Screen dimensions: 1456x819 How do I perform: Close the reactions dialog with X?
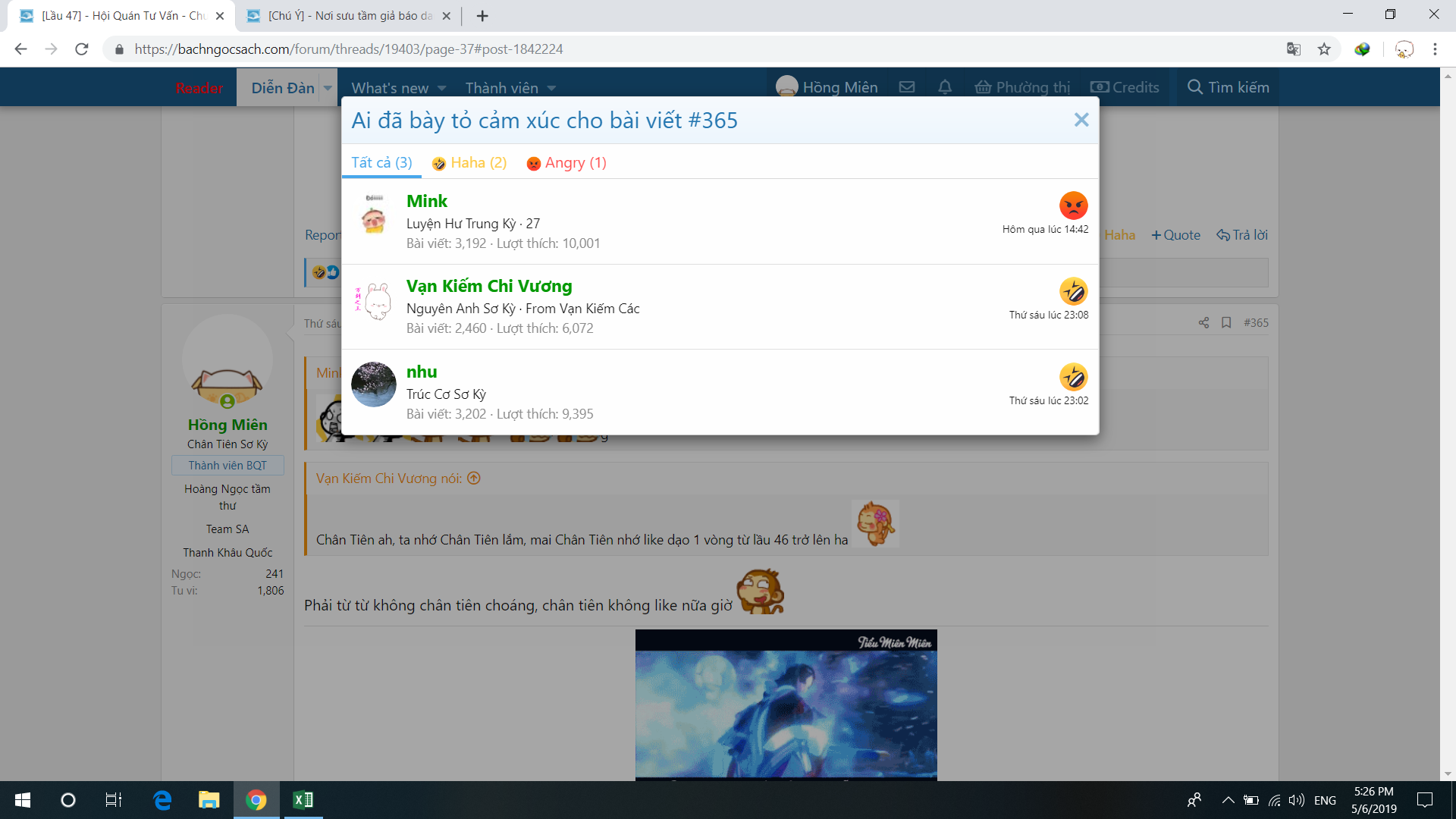click(x=1081, y=120)
